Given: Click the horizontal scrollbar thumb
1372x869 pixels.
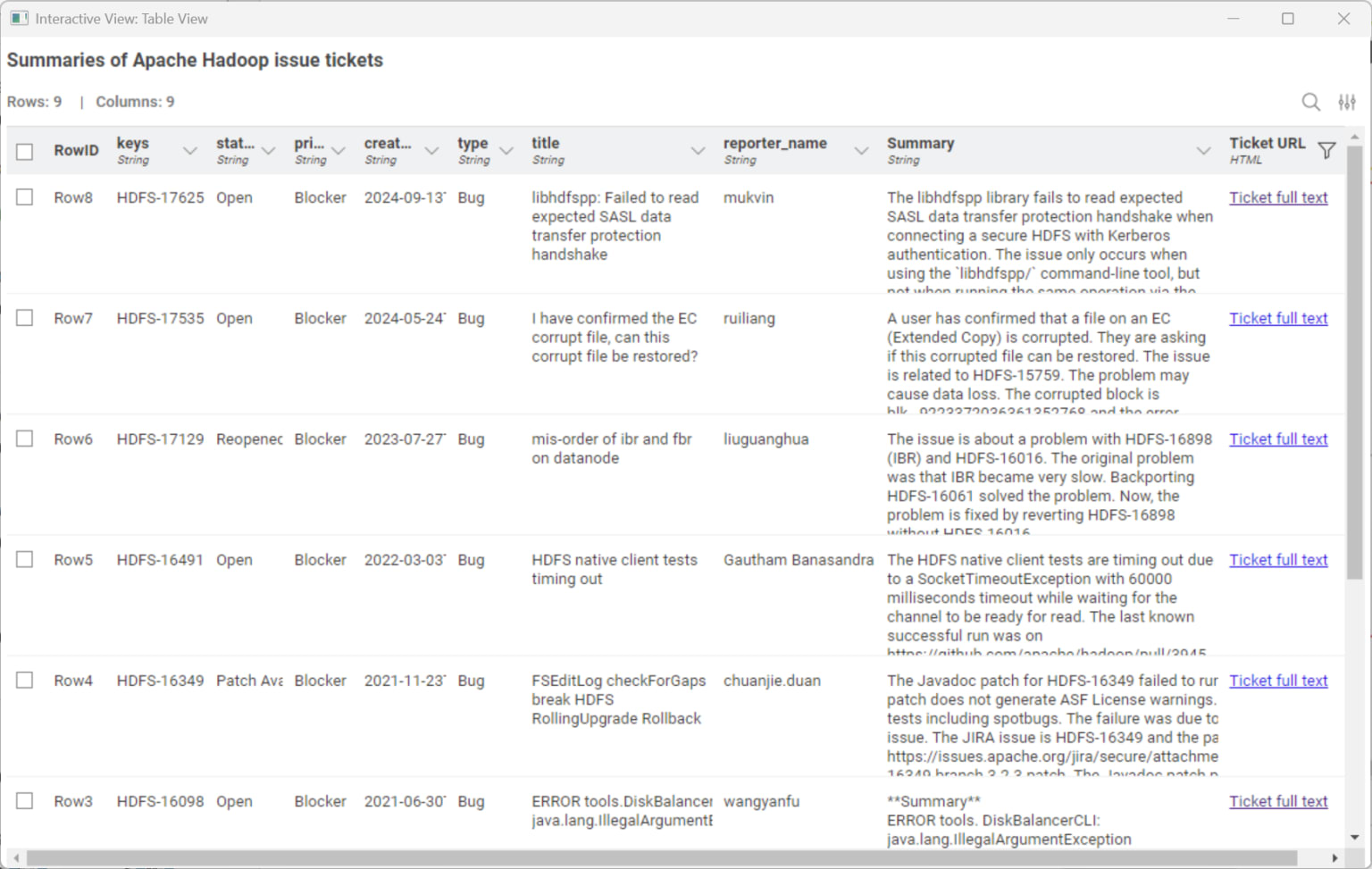Looking at the screenshot, I should 662,858.
